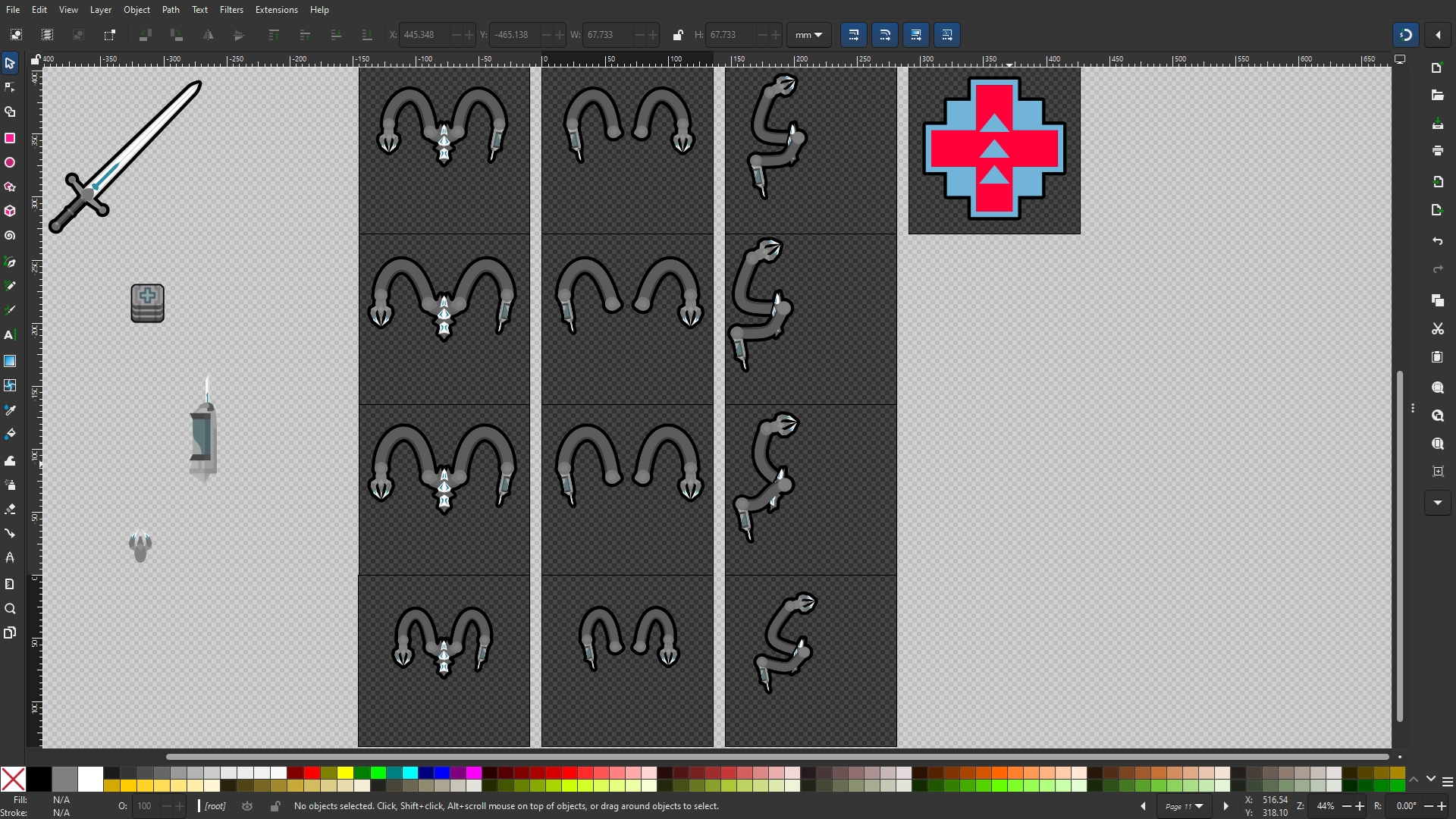Open the Extensions menu
This screenshot has width=1456, height=819.
[276, 10]
